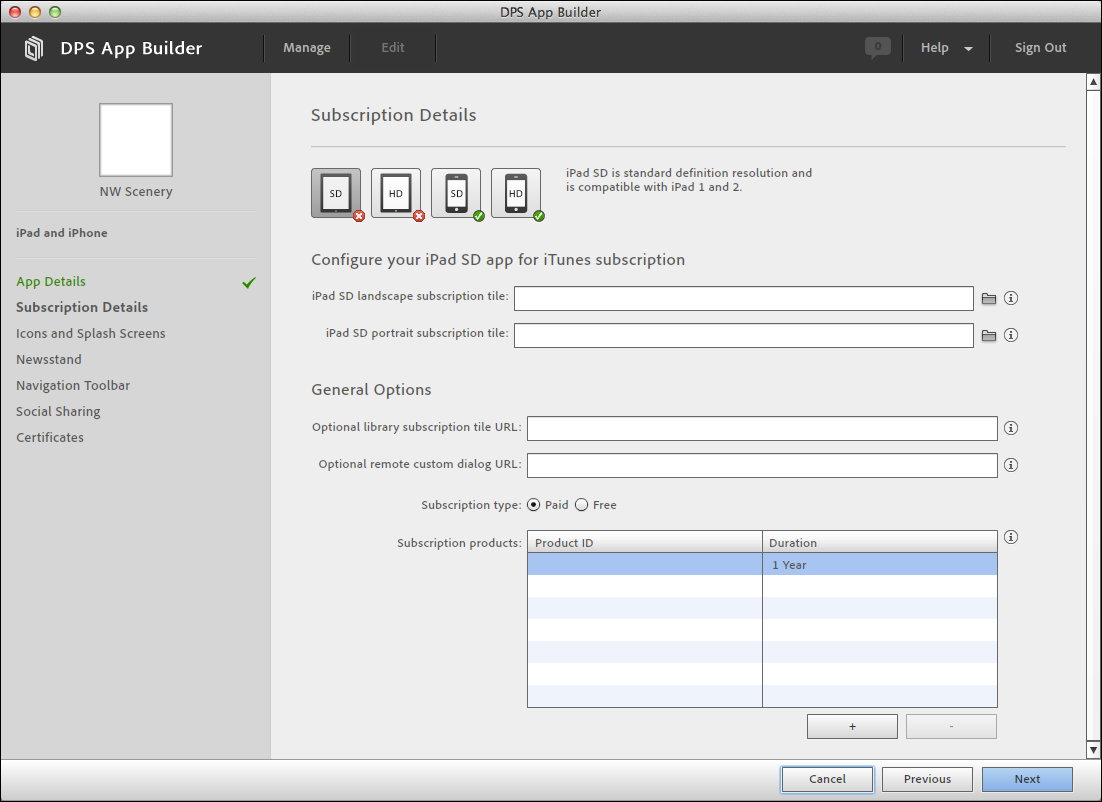Add a subscription product with plus button
The width and height of the screenshot is (1102, 802).
point(853,727)
